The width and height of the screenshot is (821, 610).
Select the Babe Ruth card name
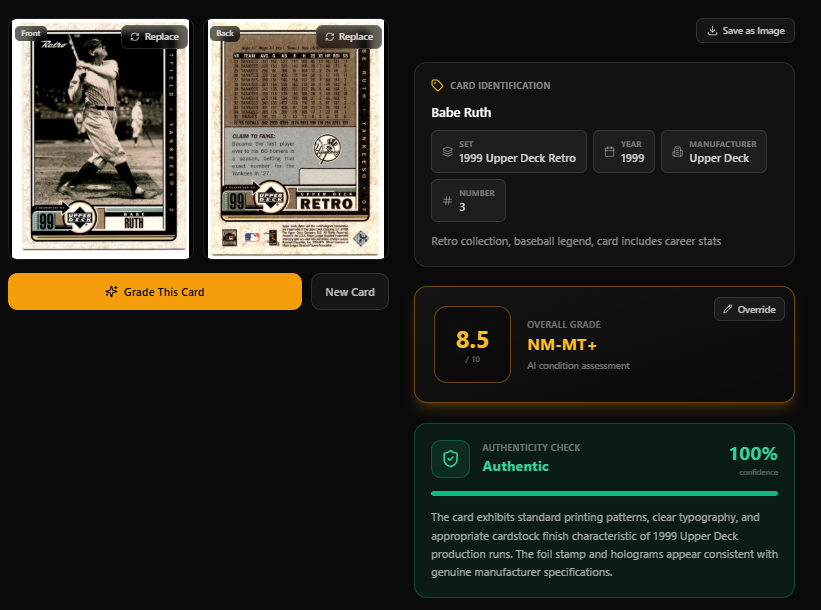(x=461, y=113)
